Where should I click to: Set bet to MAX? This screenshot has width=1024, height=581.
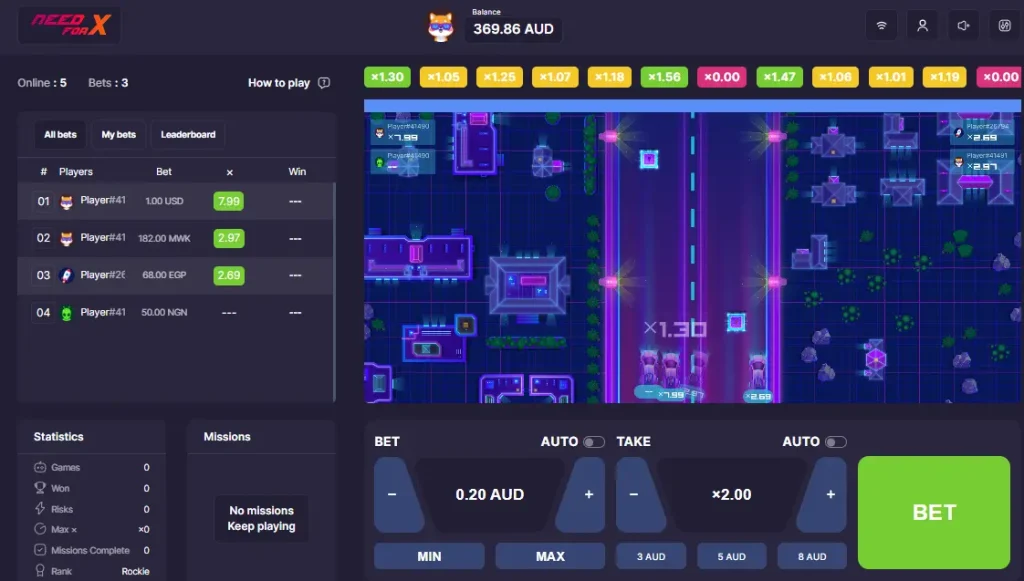pyautogui.click(x=550, y=556)
